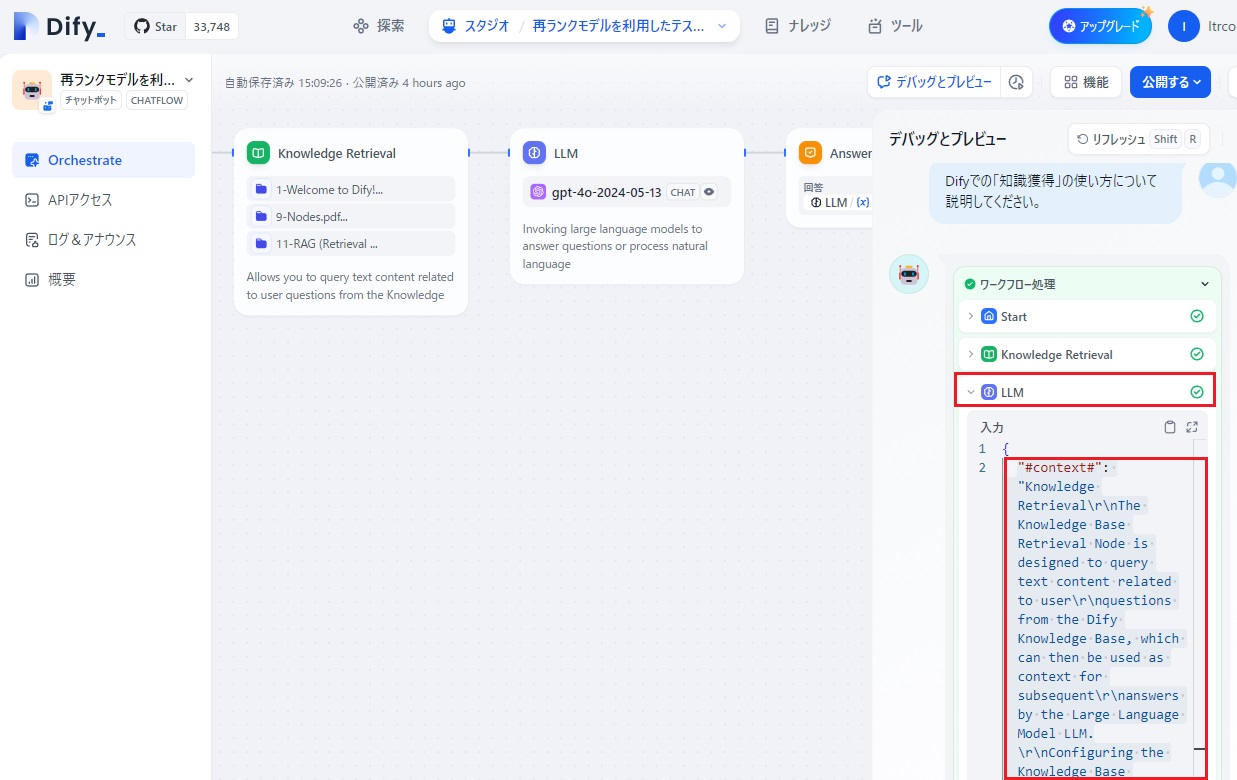This screenshot has width=1237, height=780.
Task: Click the OpenAI model icon in LLM node
Action: [538, 192]
